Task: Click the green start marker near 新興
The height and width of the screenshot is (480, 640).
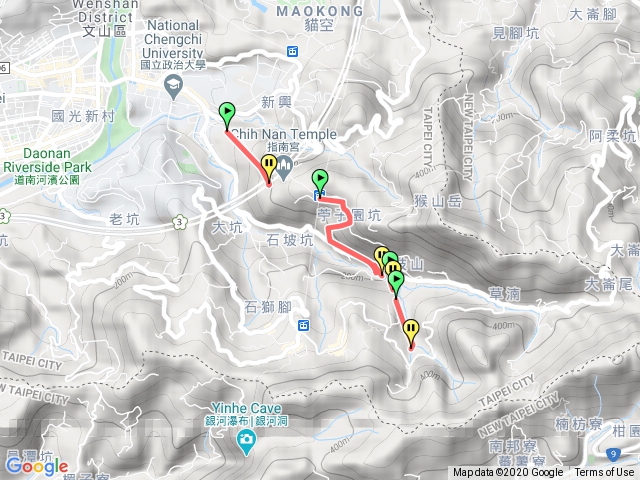Action: [227, 116]
